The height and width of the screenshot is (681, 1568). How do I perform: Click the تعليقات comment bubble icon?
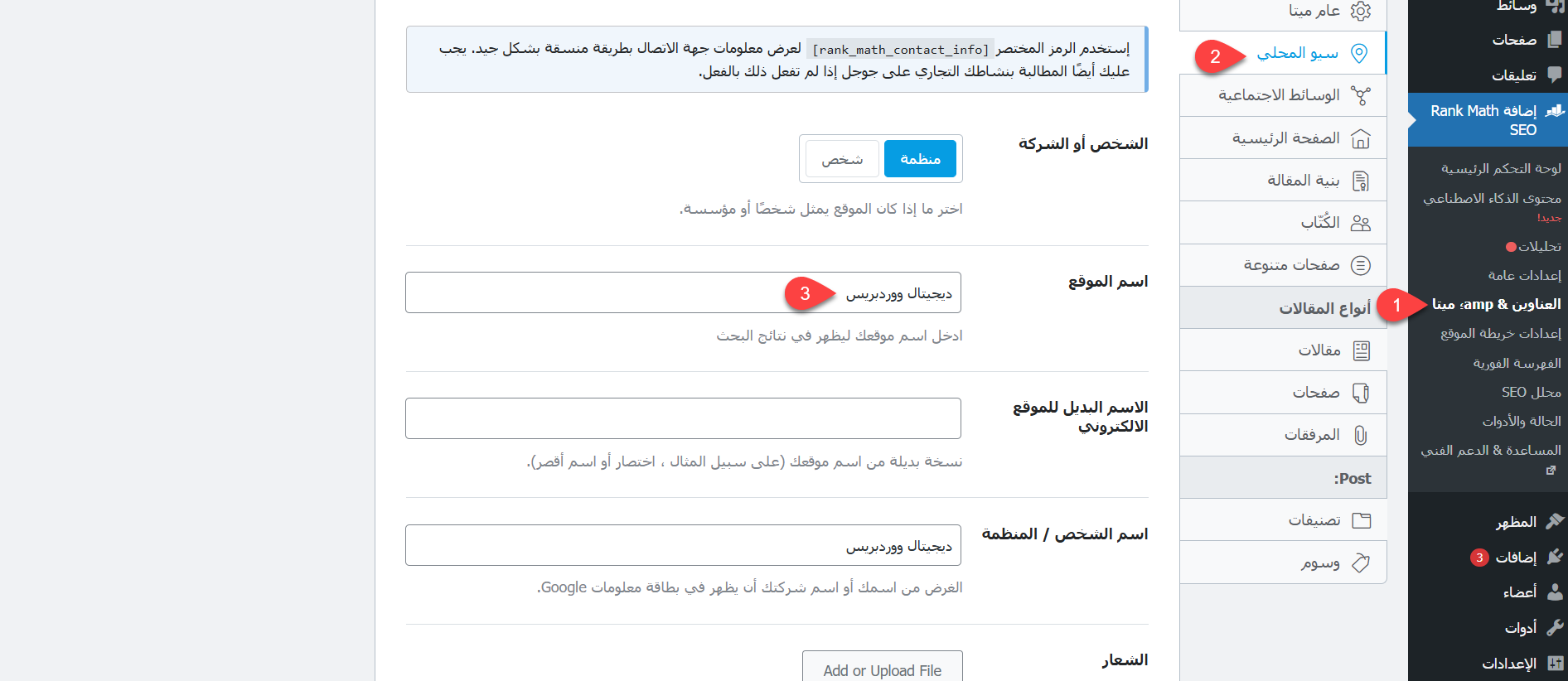pyautogui.click(x=1555, y=75)
